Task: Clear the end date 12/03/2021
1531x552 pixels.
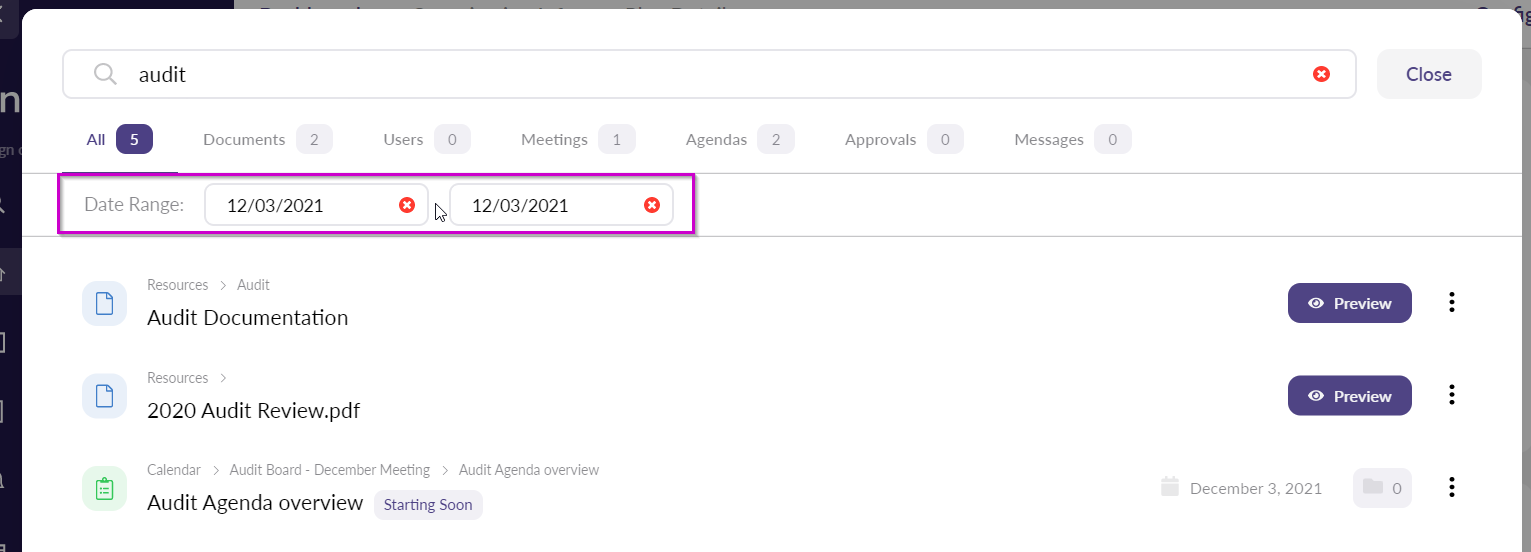Action: 651,205
